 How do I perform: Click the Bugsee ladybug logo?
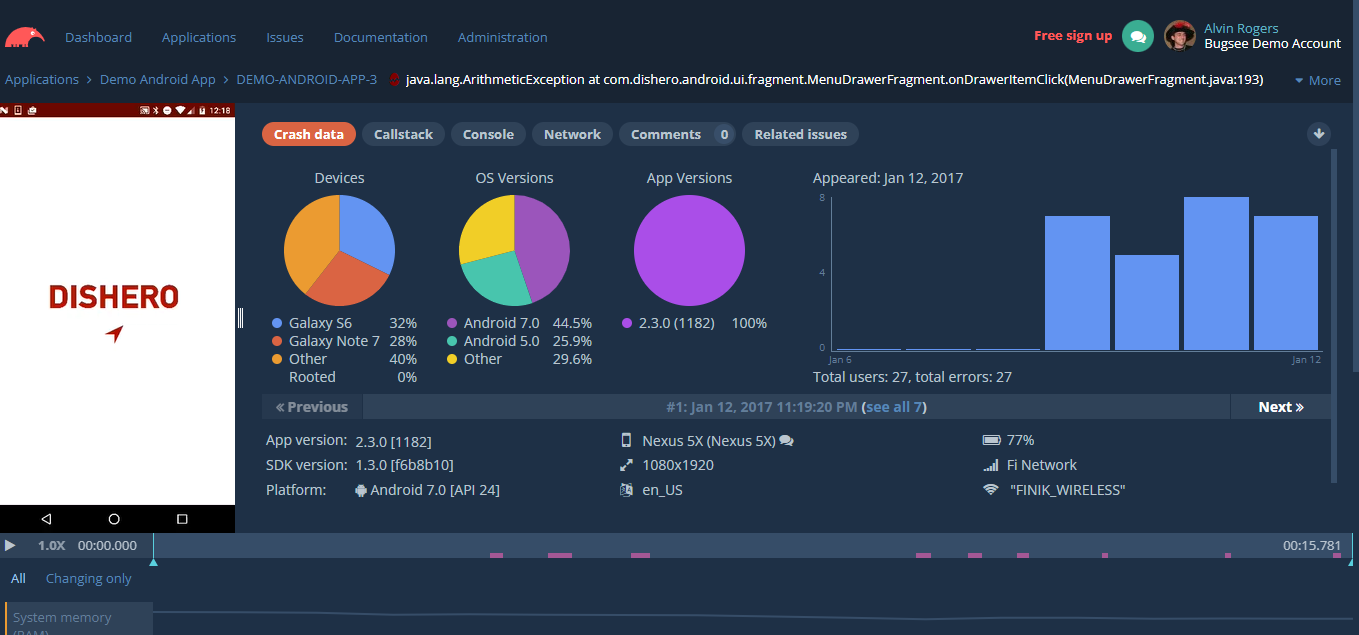point(24,36)
